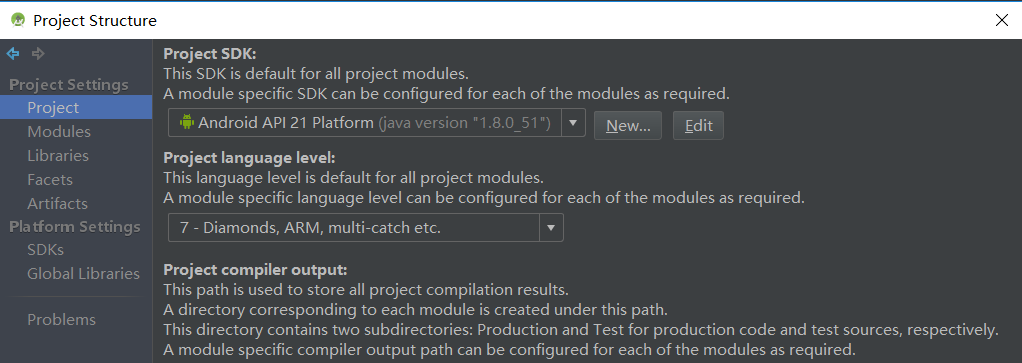
Task: Select Project in Project Settings
Action: tap(76, 108)
